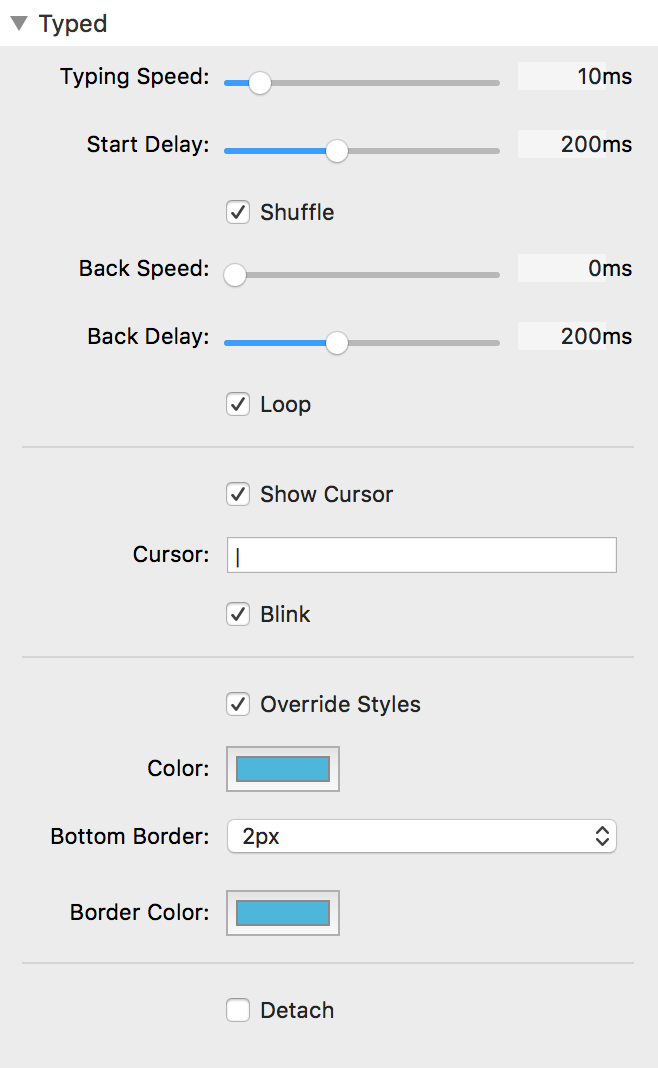Screen dimensions: 658x1068
Task: Click the Start Delay 200ms value field
Action: click(575, 144)
